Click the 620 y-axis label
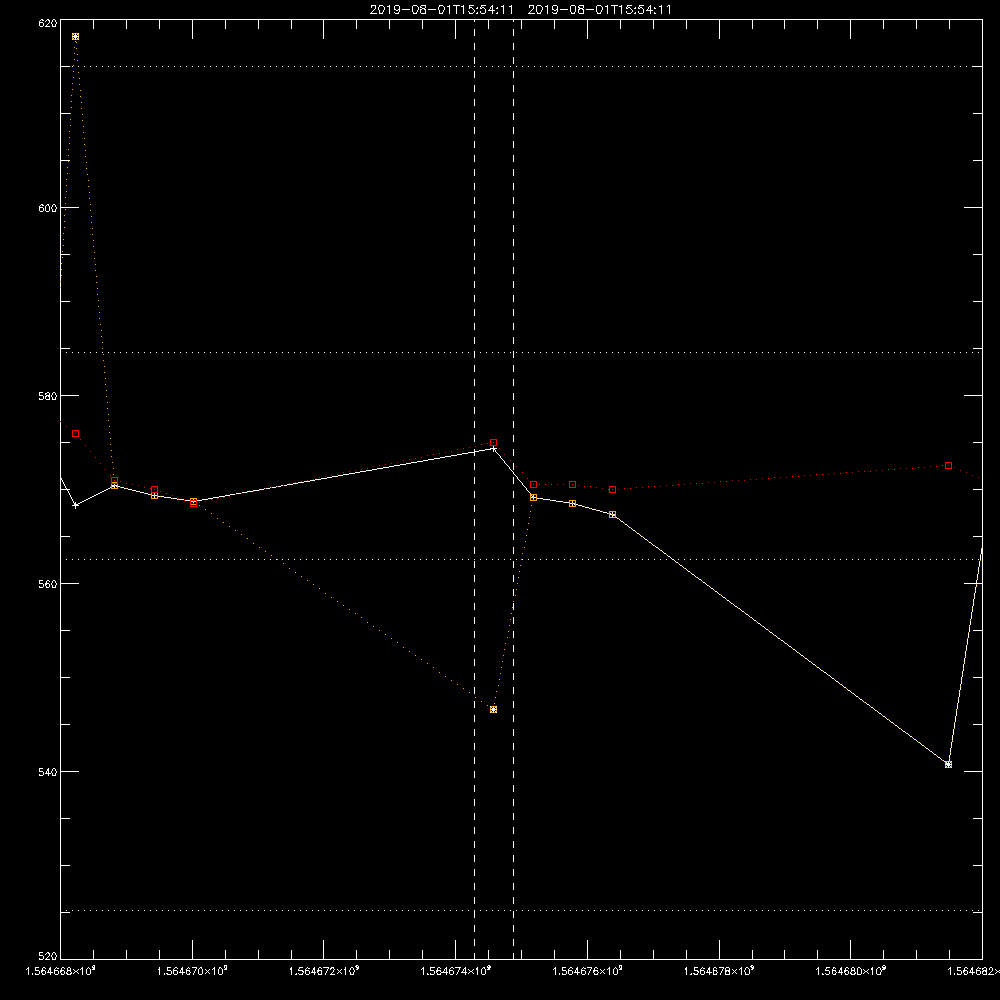1000x1000 pixels. tap(49, 23)
